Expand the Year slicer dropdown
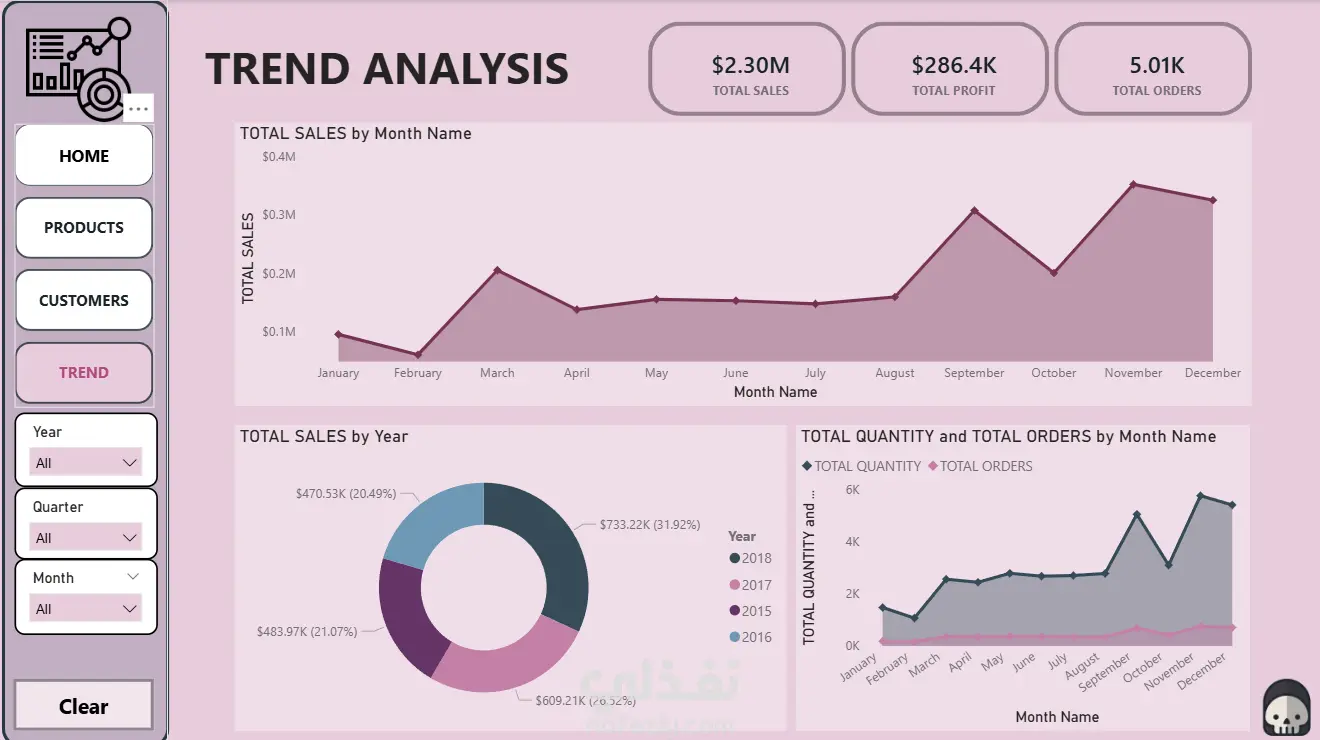1320x740 pixels. point(86,462)
